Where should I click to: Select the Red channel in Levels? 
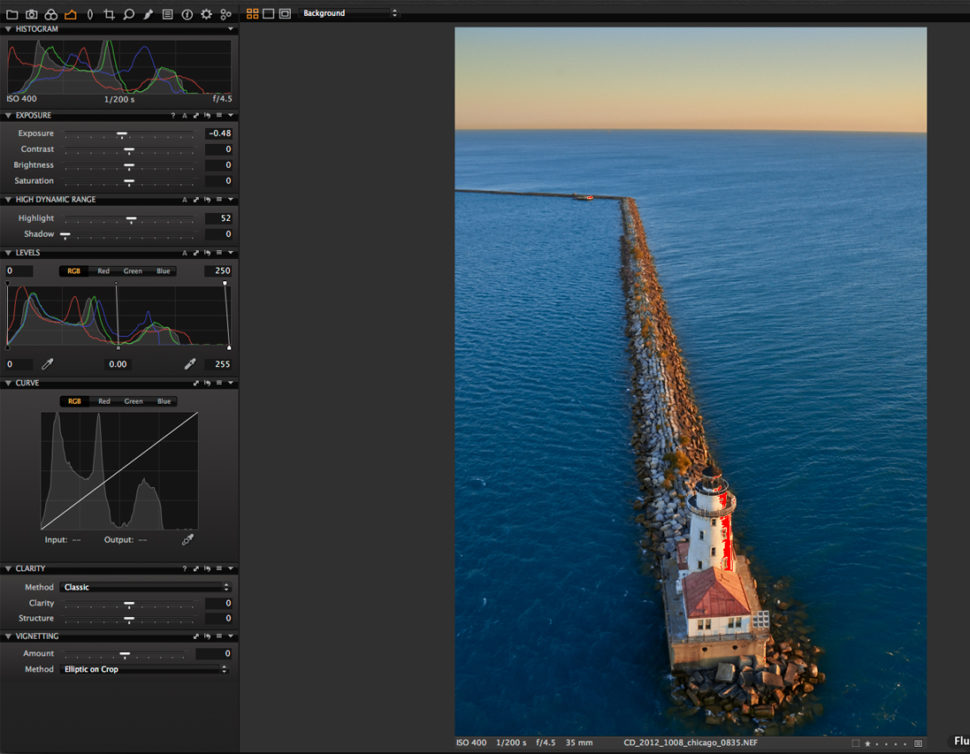pyautogui.click(x=103, y=271)
